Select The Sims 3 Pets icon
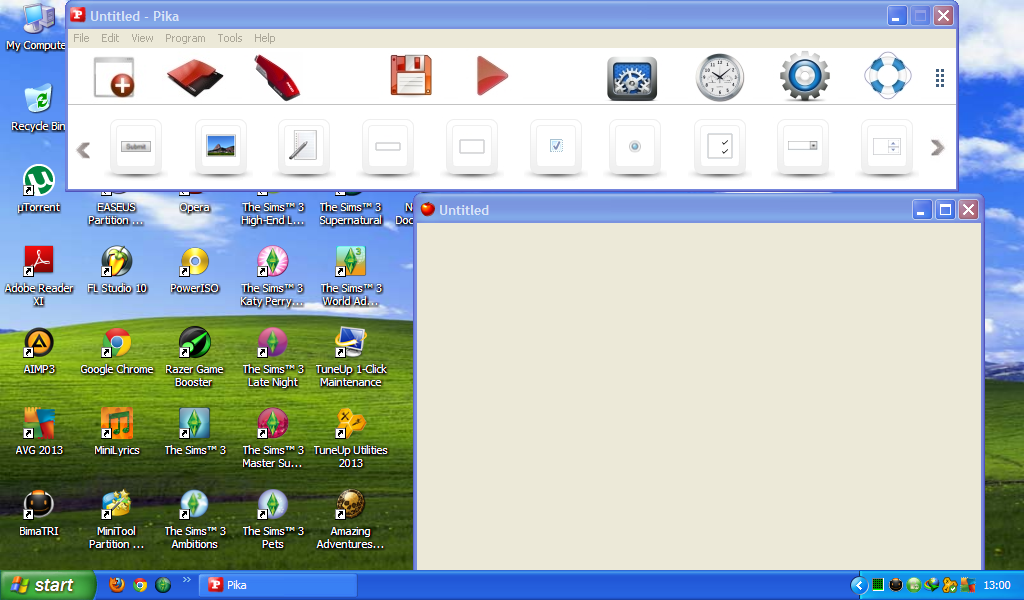Image resolution: width=1024 pixels, height=600 pixels. pos(272,518)
